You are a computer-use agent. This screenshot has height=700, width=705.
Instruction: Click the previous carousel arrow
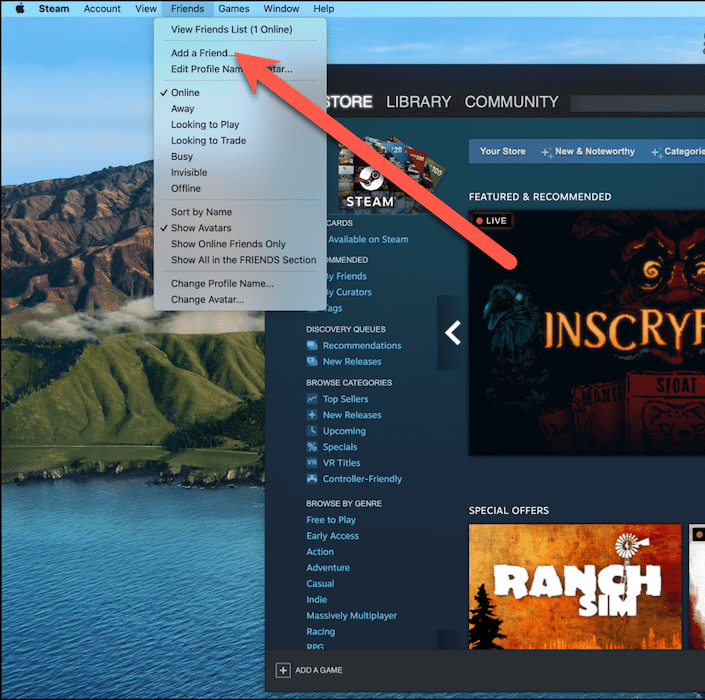coord(452,333)
